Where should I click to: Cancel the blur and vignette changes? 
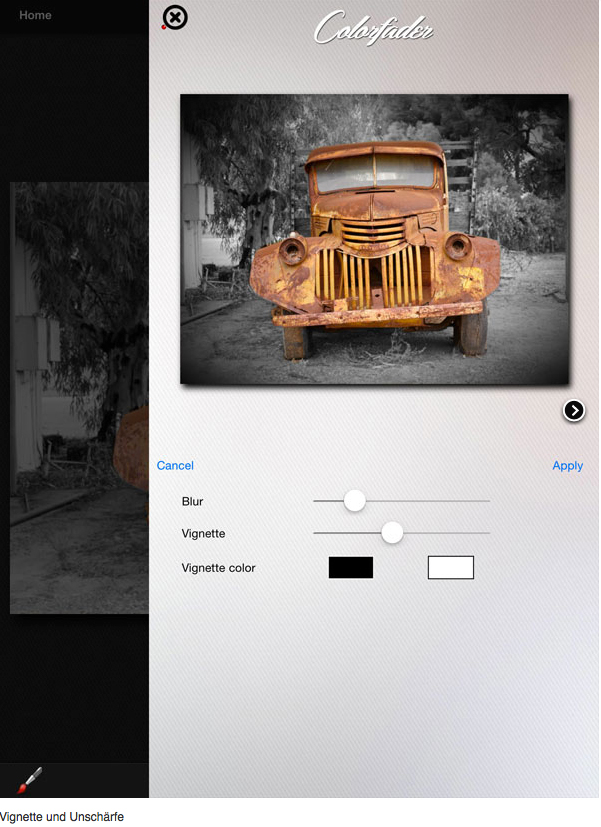tap(175, 465)
